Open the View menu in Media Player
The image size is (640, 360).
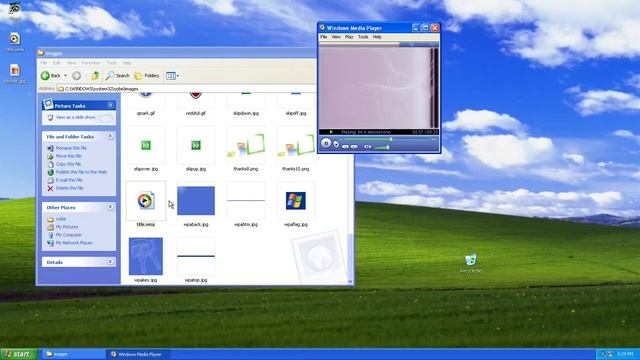coord(336,37)
